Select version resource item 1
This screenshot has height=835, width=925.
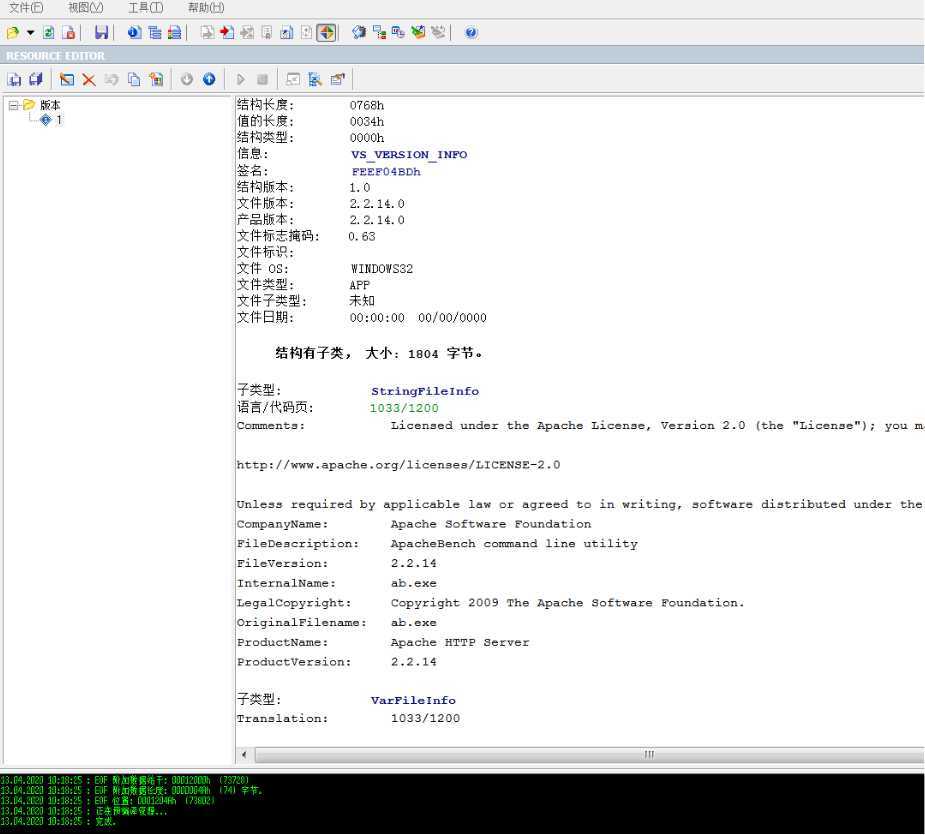pos(58,120)
